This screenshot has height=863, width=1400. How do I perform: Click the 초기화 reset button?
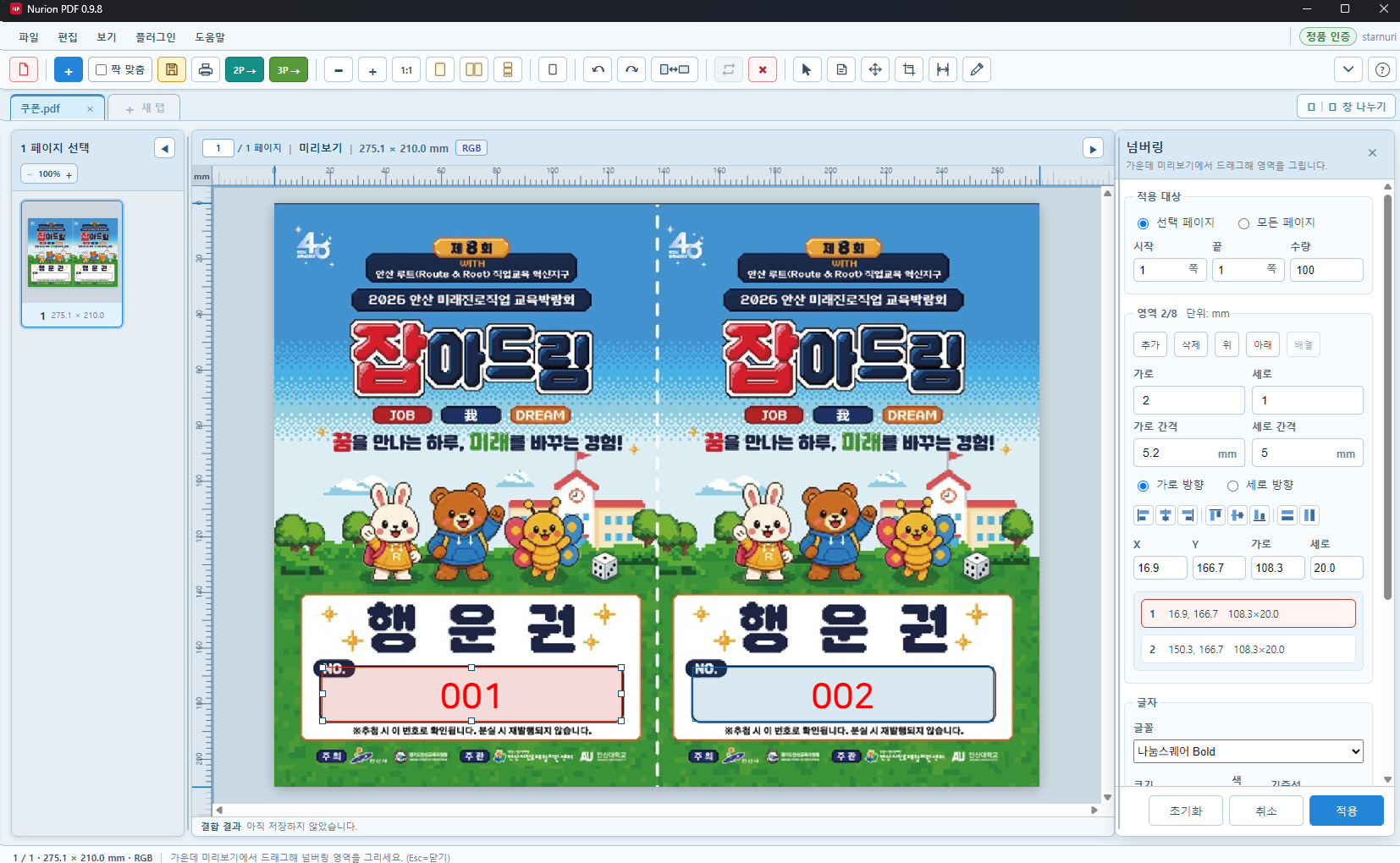[x=1186, y=811]
